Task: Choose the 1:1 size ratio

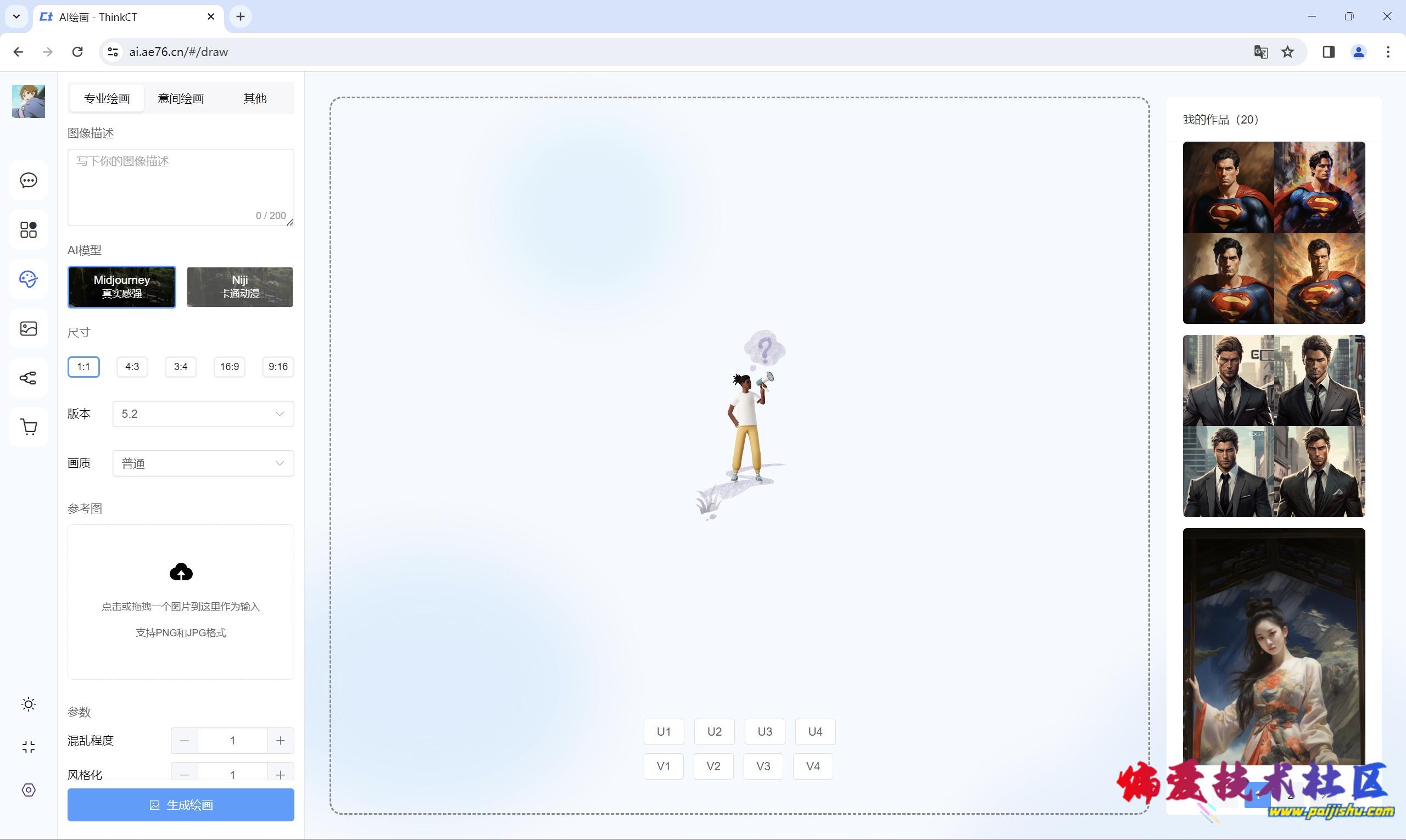Action: click(84, 367)
